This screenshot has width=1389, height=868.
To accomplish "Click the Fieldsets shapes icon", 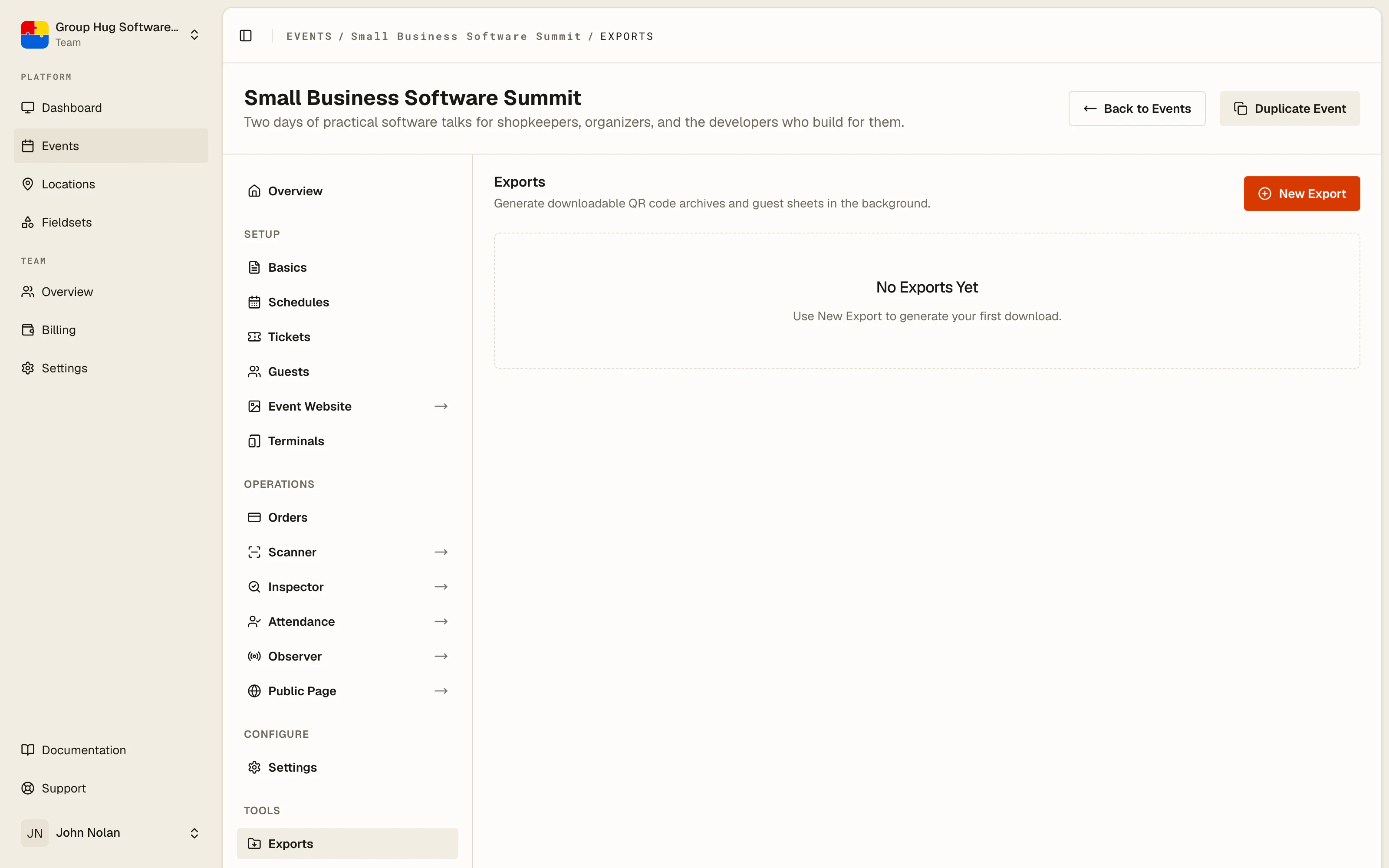I will (x=27, y=222).
